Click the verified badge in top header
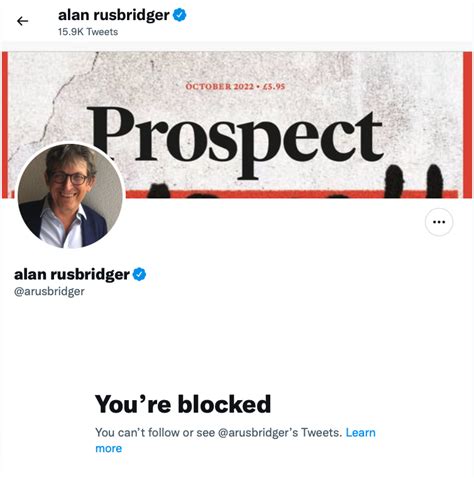The image size is (474, 478). [180, 15]
